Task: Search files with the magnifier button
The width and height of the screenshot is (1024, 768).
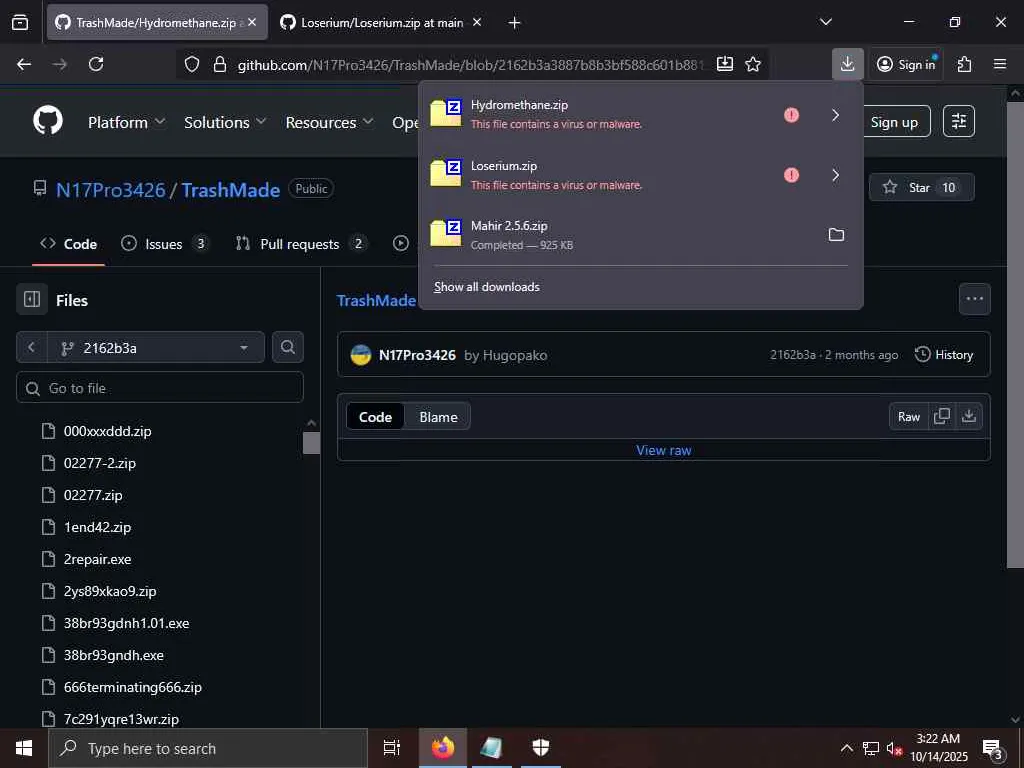Action: (x=287, y=347)
